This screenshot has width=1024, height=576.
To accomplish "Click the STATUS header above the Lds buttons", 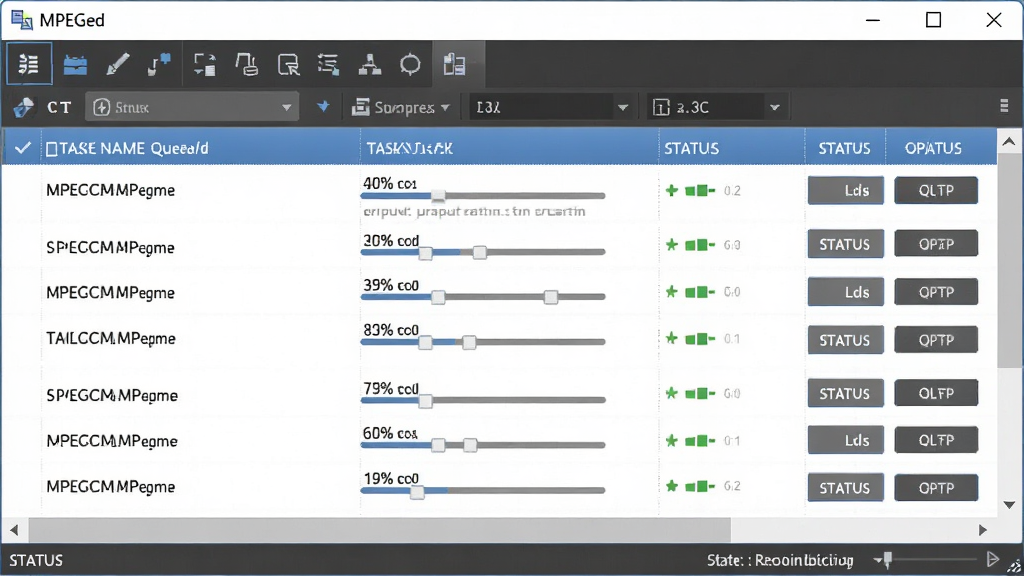I will coord(844,149).
